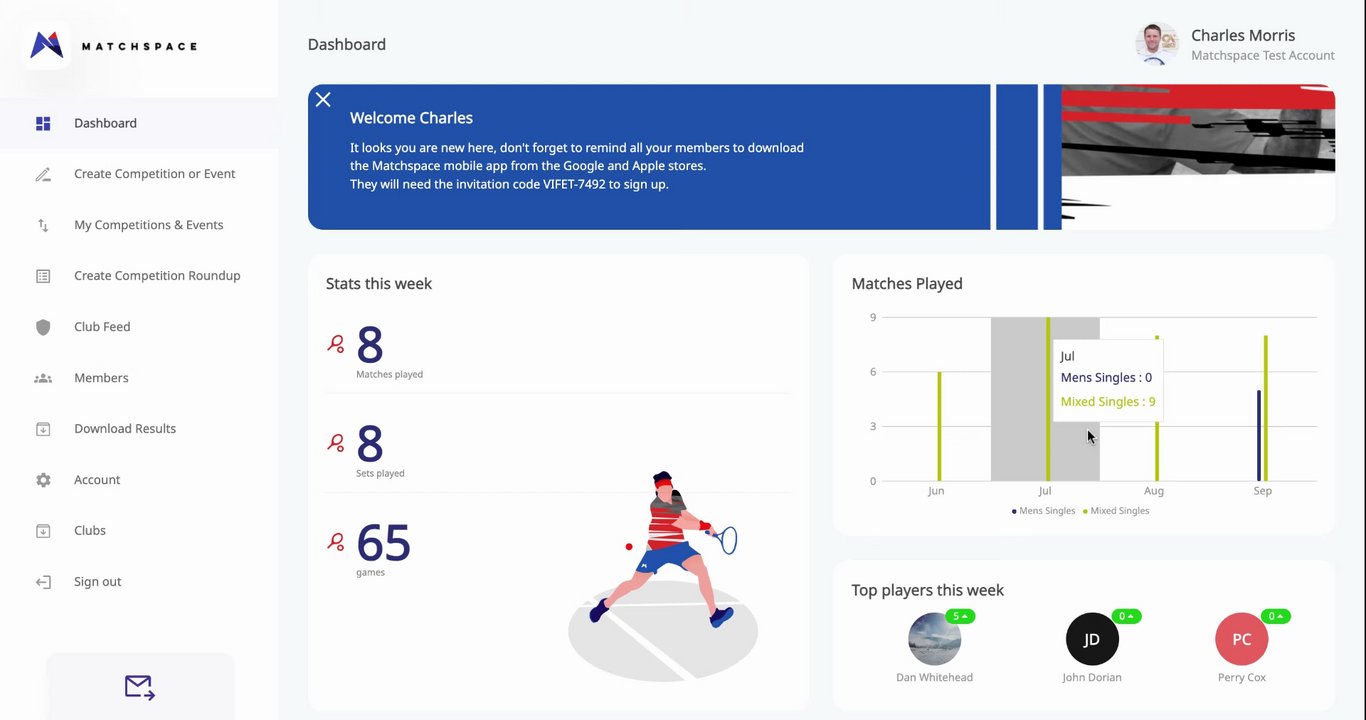
Task: Close the Welcome Charles banner
Action: click(x=323, y=99)
